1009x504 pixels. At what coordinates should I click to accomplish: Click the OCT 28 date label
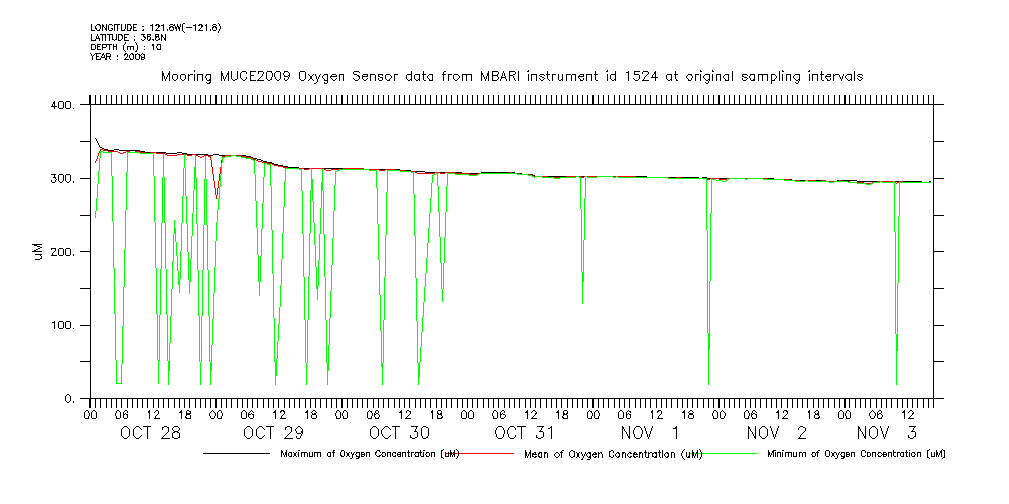(x=150, y=433)
